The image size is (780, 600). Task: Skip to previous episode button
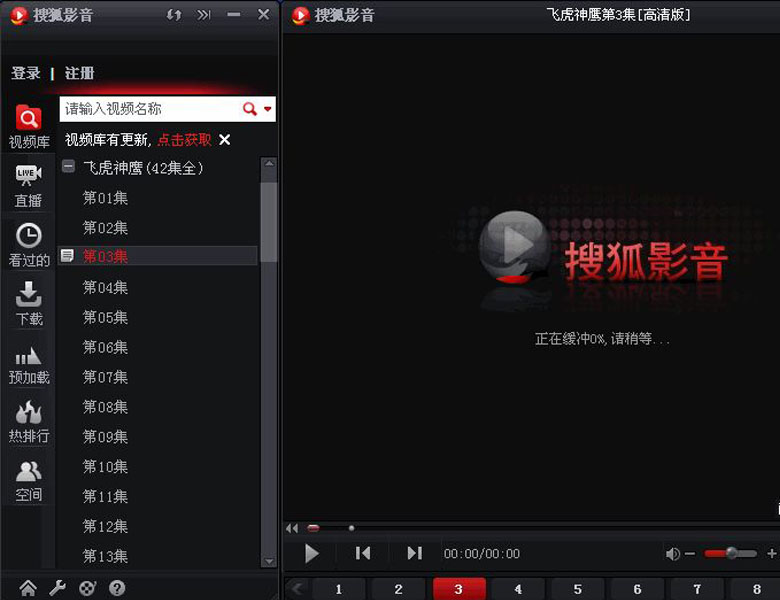[x=363, y=553]
